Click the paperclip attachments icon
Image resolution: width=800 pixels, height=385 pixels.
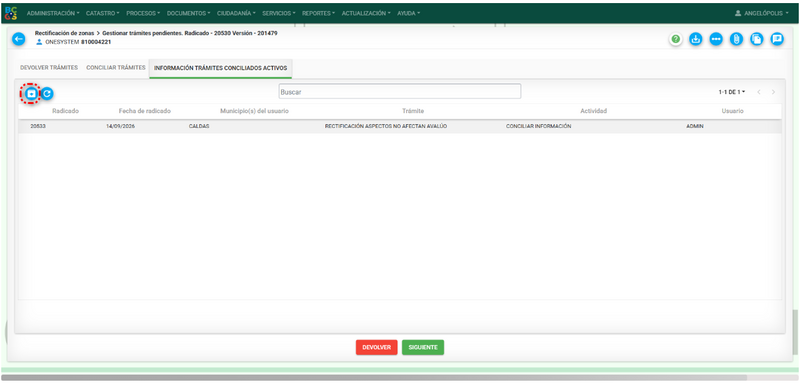click(x=736, y=39)
